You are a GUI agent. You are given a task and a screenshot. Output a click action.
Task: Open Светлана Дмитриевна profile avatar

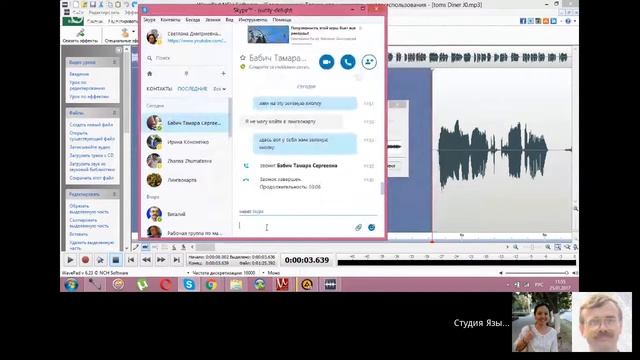pos(154,37)
